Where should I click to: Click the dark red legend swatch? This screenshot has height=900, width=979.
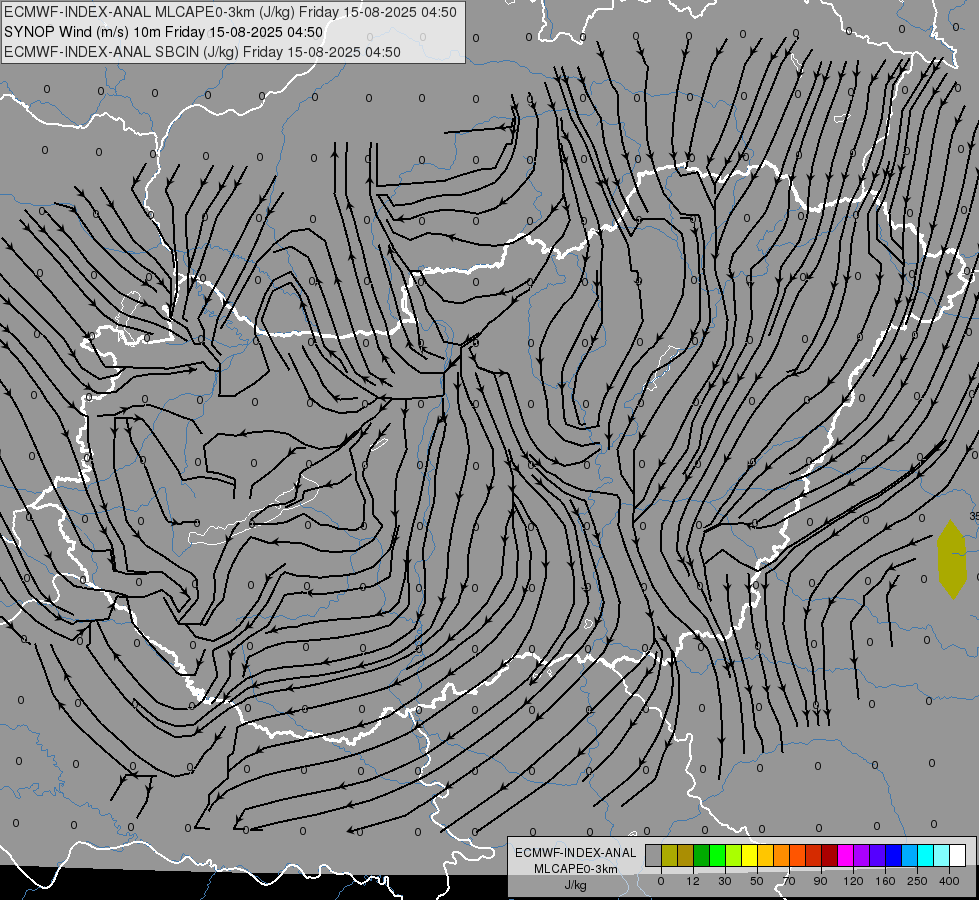point(830,855)
